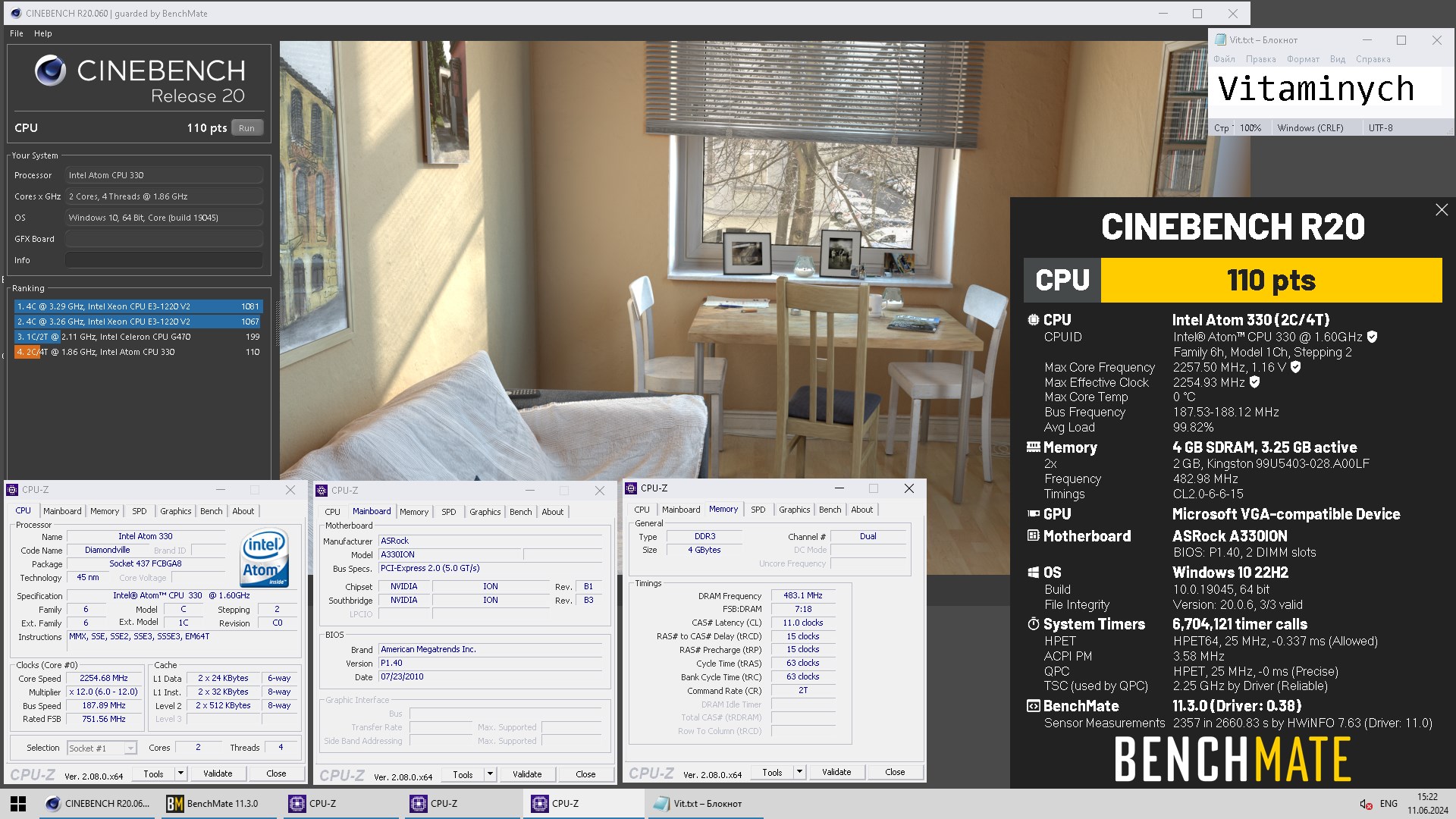Expand Tools dropdown arrow in right CPU-Z
Image resolution: width=1456 pixels, height=819 pixels.
[799, 772]
